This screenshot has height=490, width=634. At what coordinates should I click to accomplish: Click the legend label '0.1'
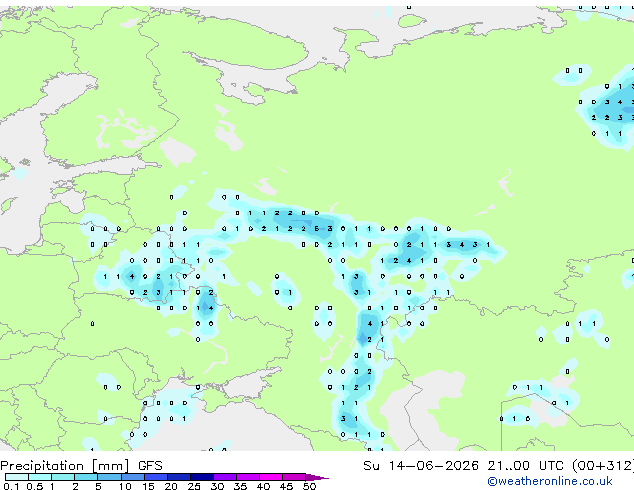pos(11,486)
